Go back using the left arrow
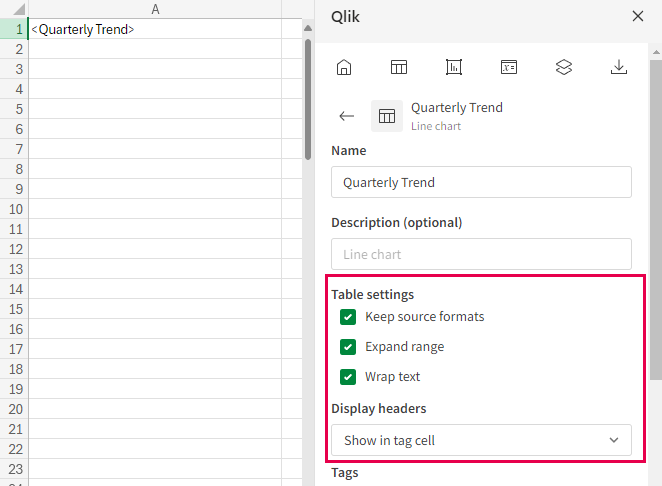This screenshot has height=486, width=662. pos(347,116)
